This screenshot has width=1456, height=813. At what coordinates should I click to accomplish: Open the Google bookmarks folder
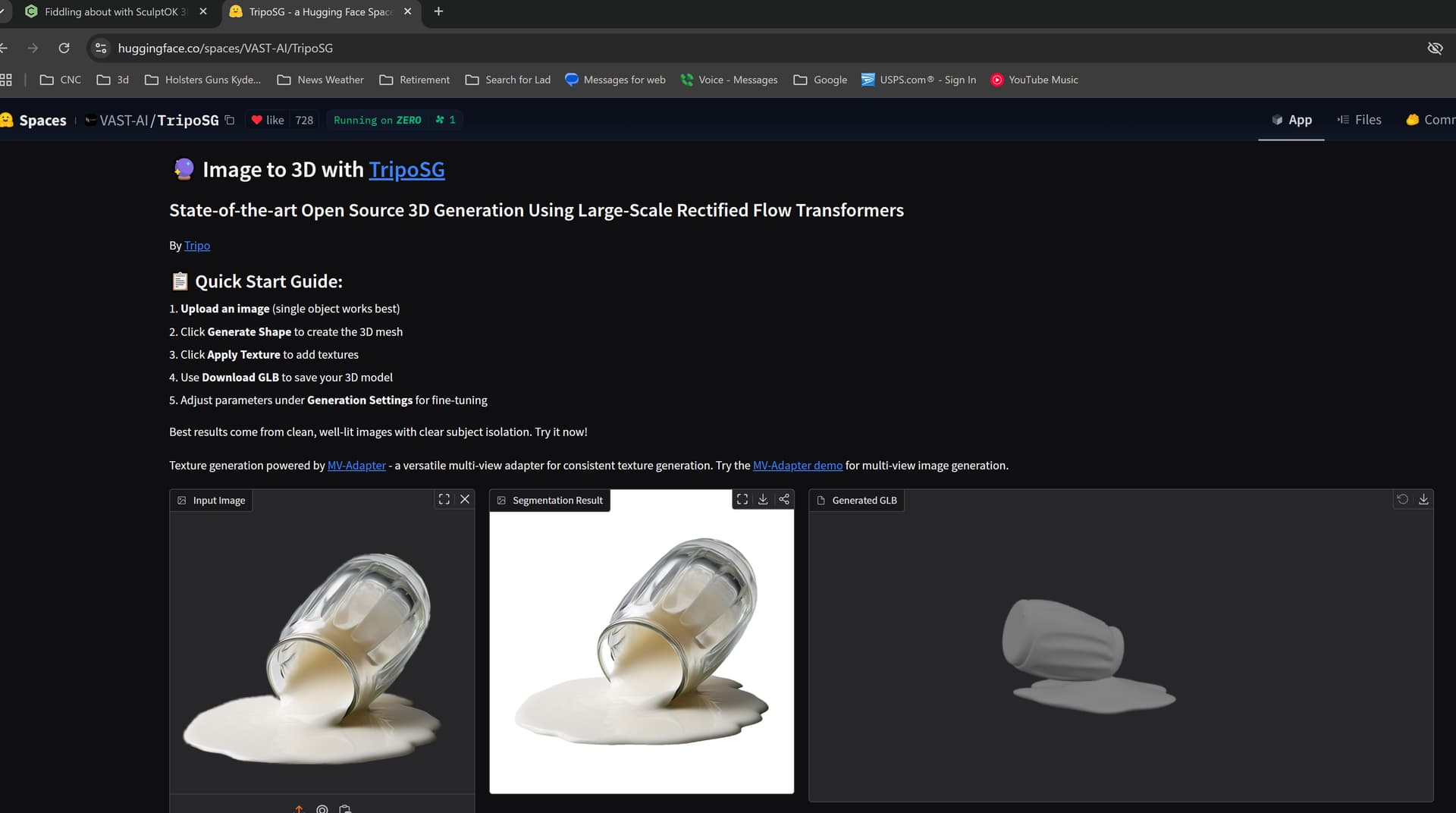click(x=821, y=80)
